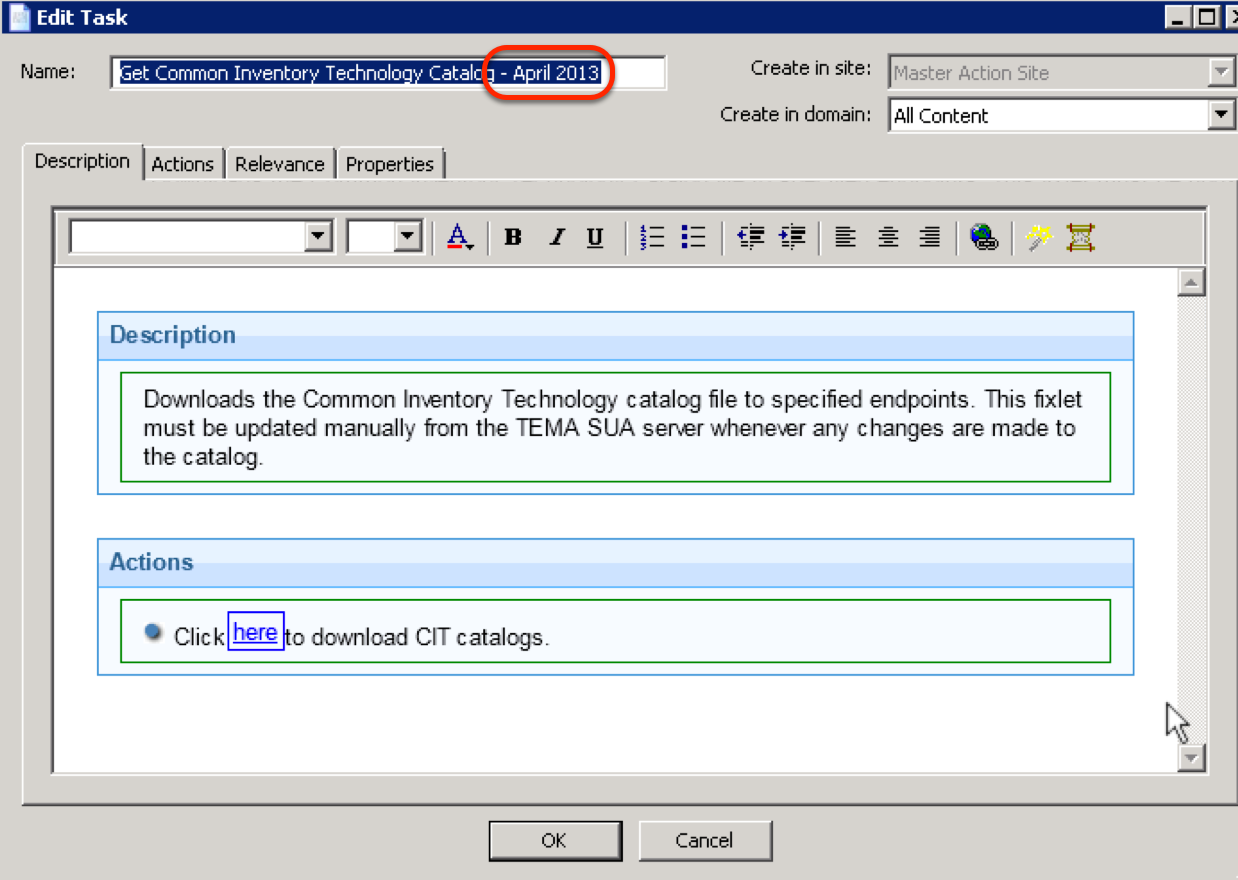Open the font size dropdown
Image resolution: width=1238 pixels, height=880 pixels.
pyautogui.click(x=405, y=236)
